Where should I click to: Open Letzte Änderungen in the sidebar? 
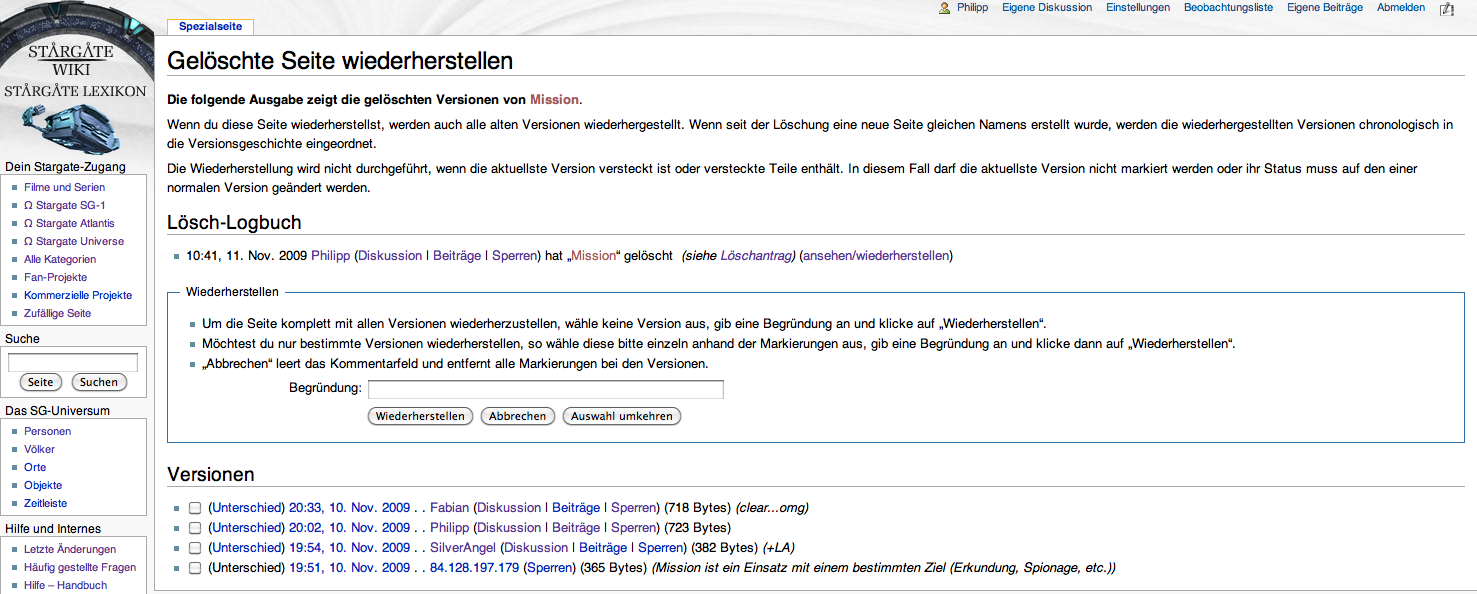[x=70, y=550]
